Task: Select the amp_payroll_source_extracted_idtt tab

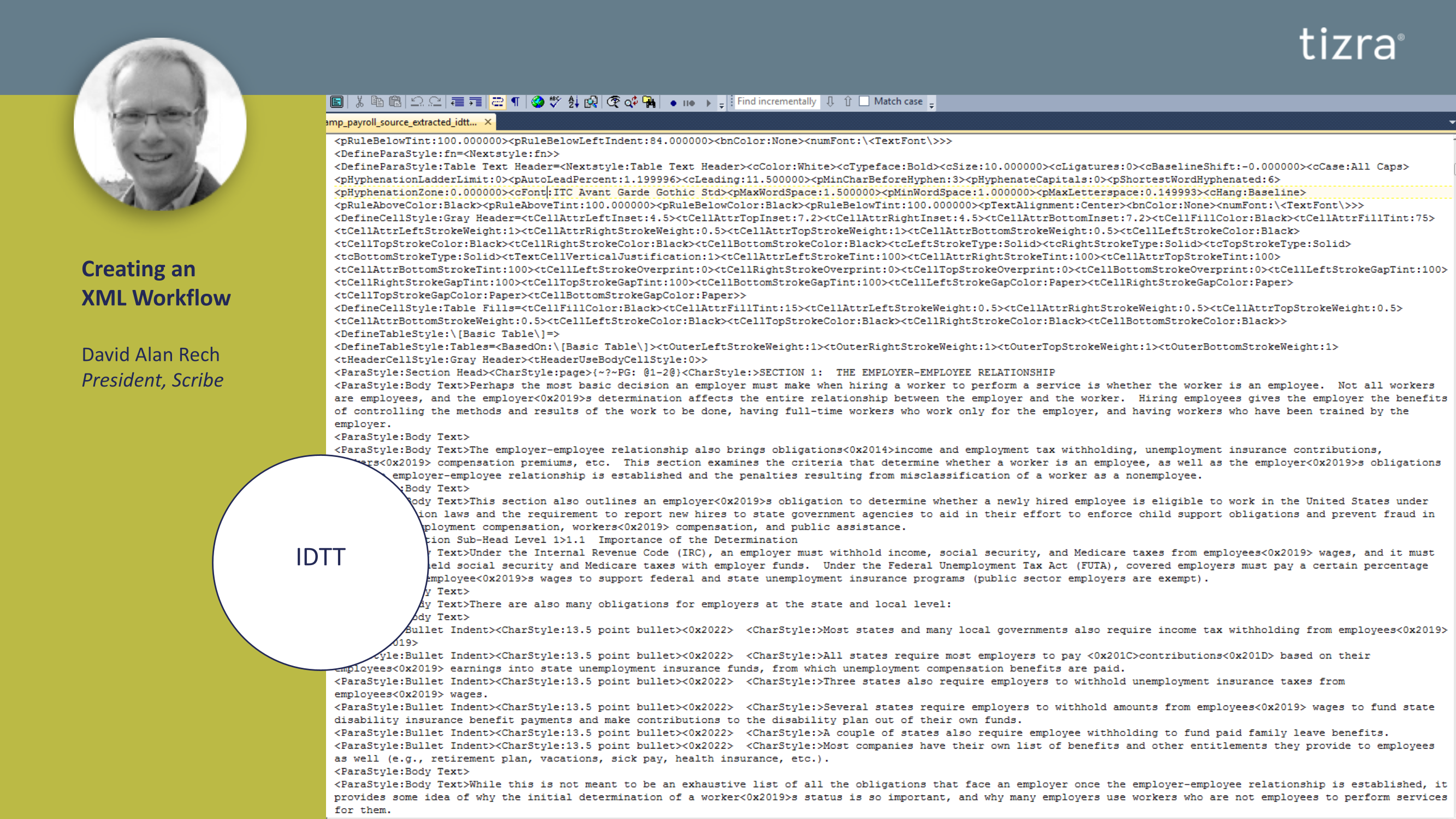Action: [x=401, y=122]
